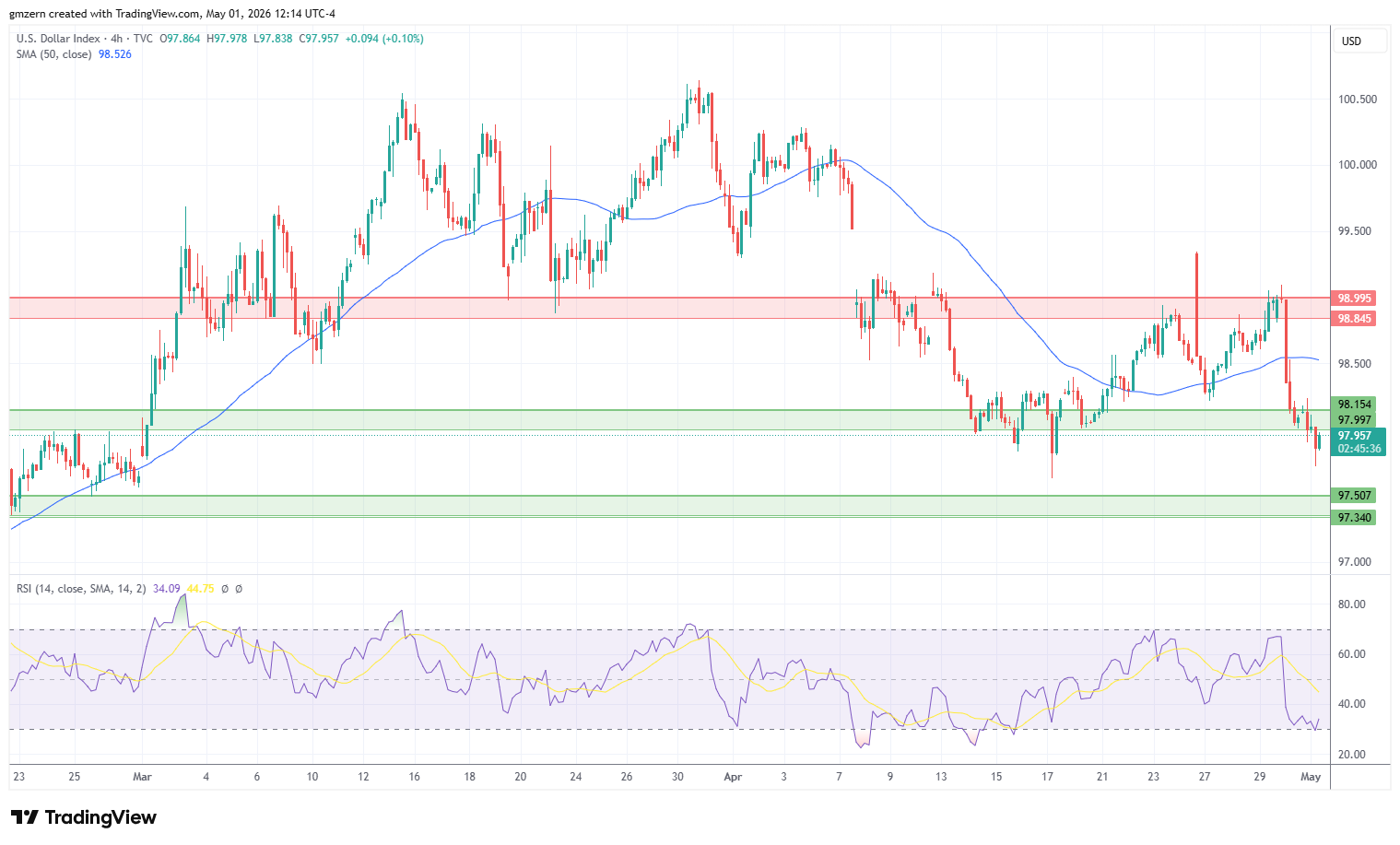Click the current price 97.957 label
The height and width of the screenshot is (845, 1400).
[x=1355, y=436]
